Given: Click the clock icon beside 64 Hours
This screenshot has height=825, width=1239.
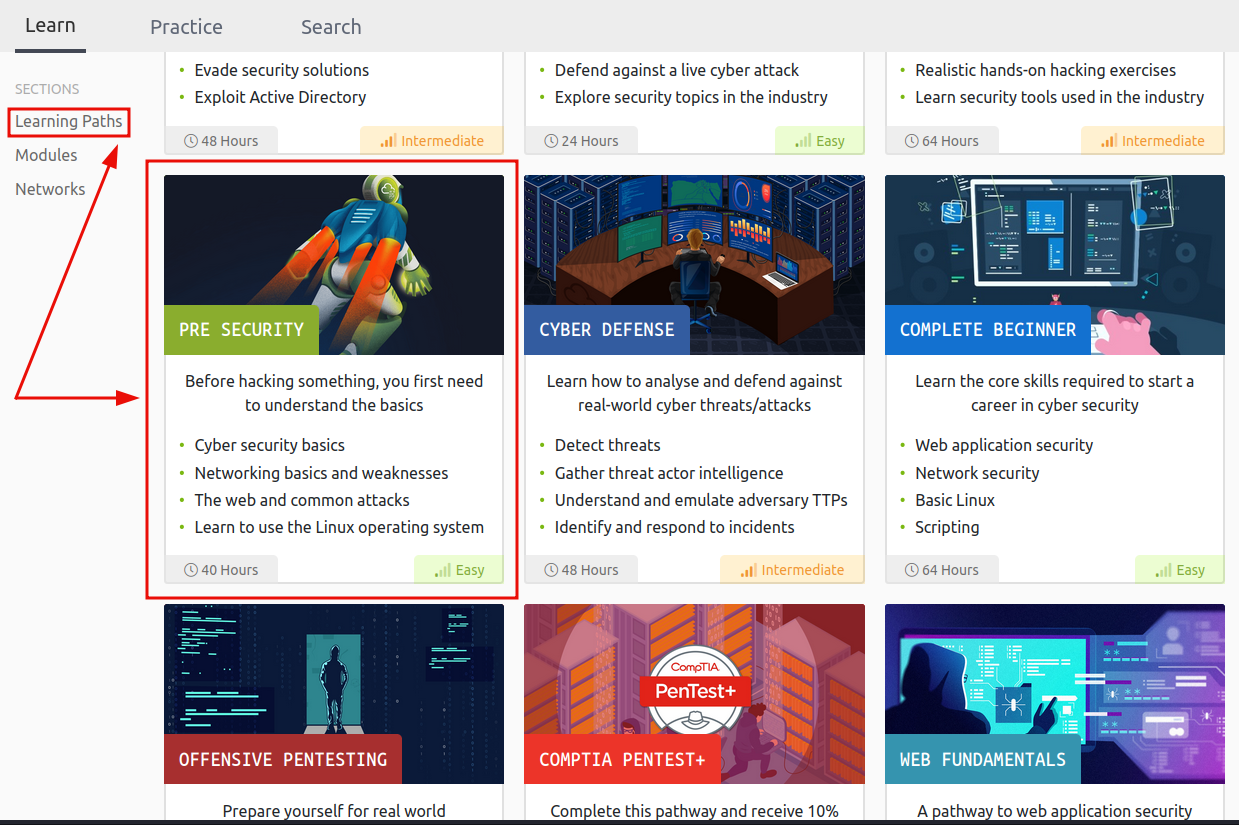Looking at the screenshot, I should tap(911, 569).
